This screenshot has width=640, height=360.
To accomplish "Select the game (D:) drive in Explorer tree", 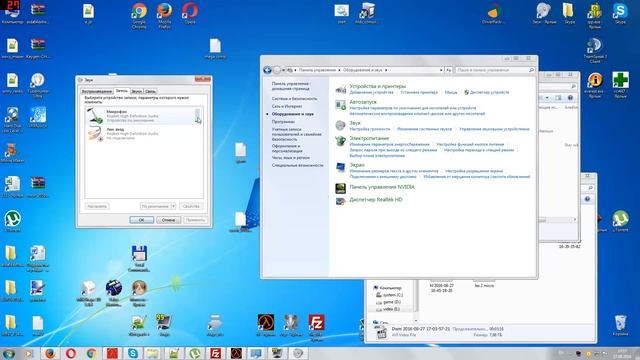I will pyautogui.click(x=391, y=302).
